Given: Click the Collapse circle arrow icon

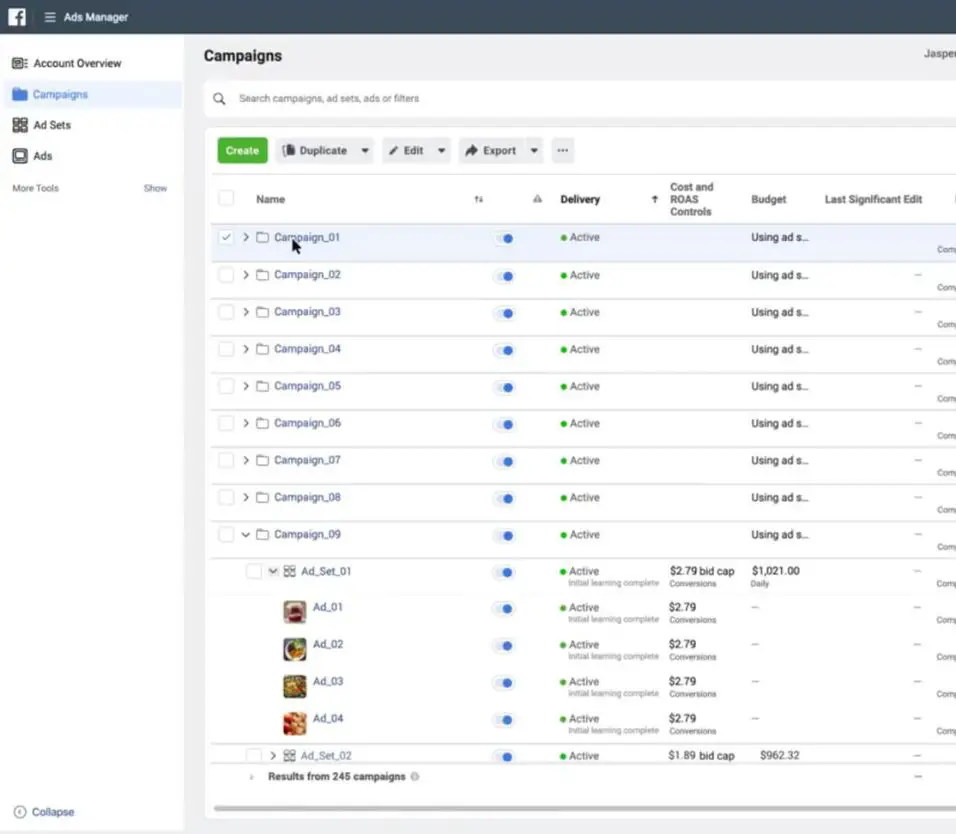Looking at the screenshot, I should pyautogui.click(x=20, y=812).
